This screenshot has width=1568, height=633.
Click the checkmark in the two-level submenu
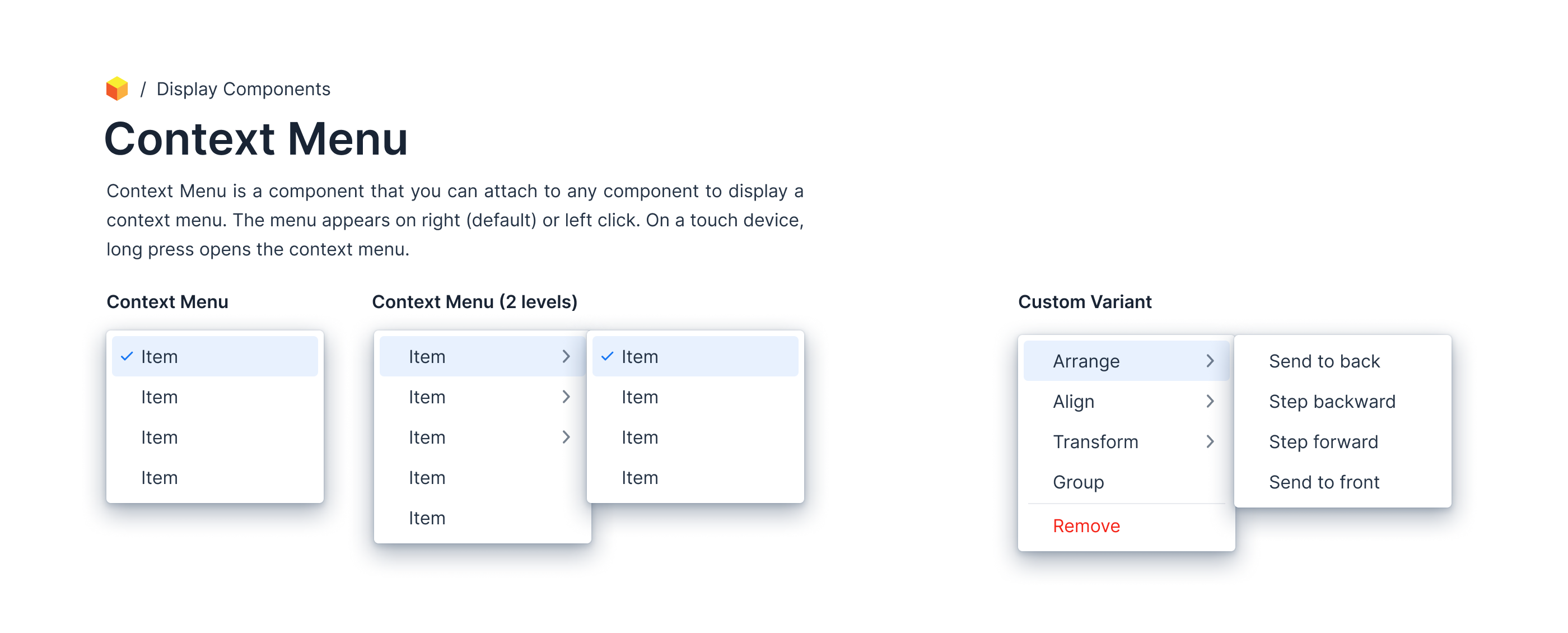click(607, 356)
